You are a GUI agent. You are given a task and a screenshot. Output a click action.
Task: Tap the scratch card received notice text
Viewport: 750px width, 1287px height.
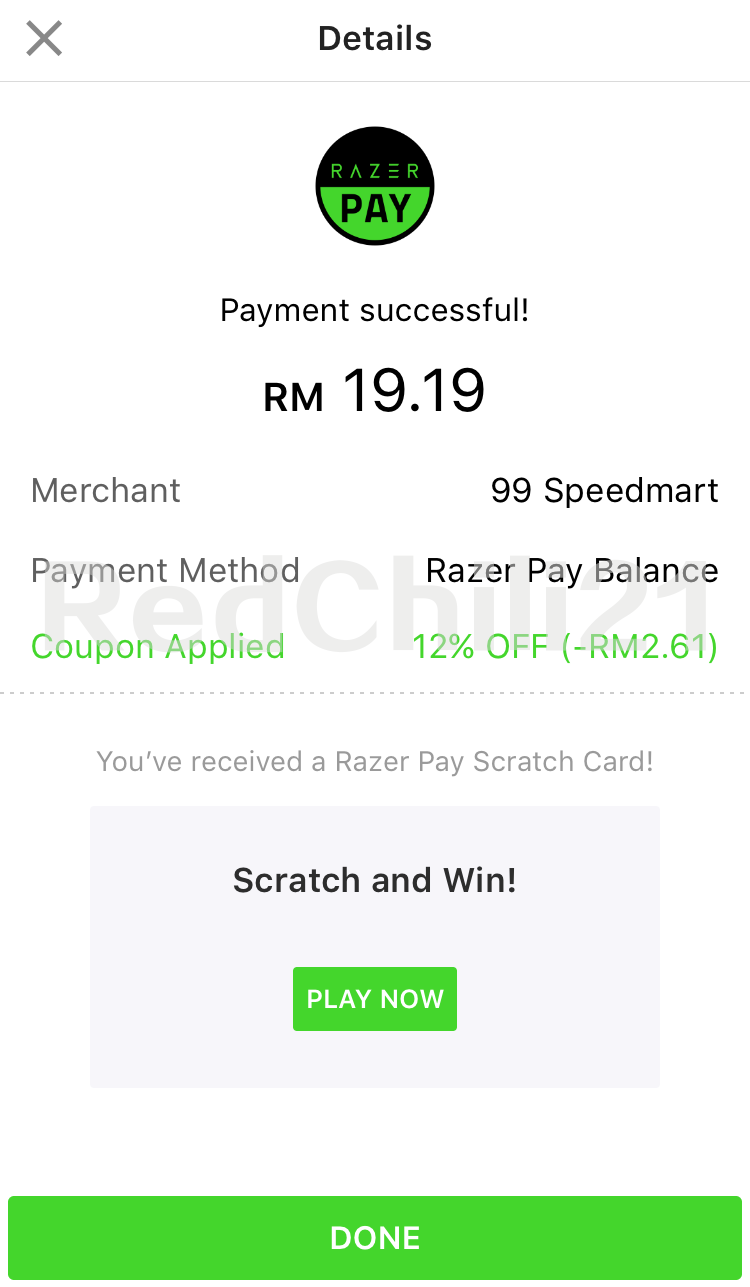coord(375,762)
